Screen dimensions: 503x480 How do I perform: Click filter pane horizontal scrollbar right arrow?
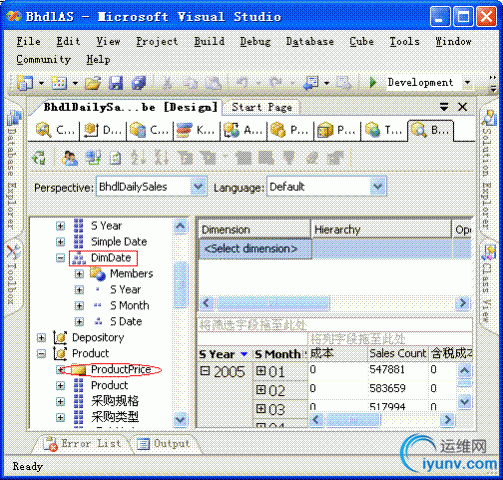(463, 303)
